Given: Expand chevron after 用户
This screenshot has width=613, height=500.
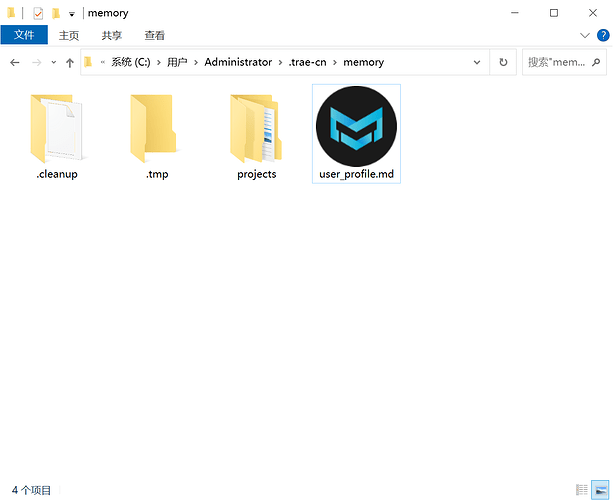Looking at the screenshot, I should pos(196,63).
